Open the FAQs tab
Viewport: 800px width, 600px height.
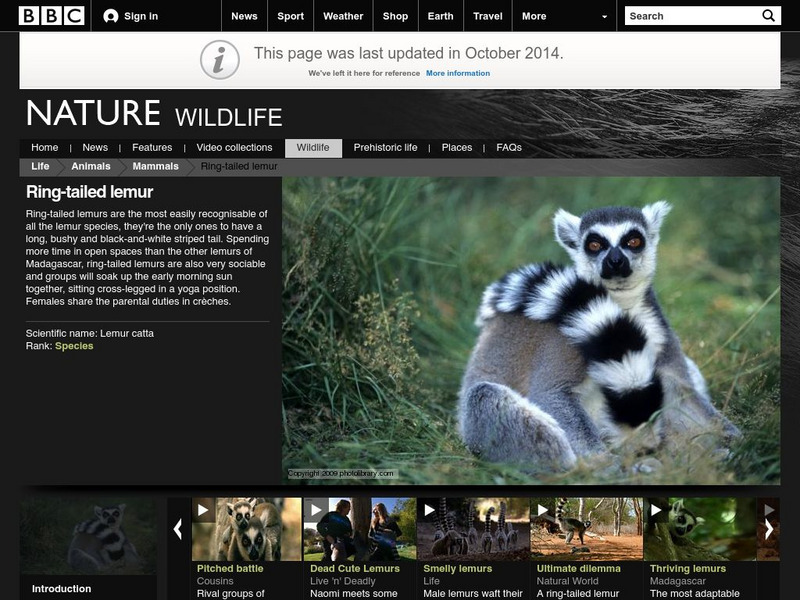509,147
